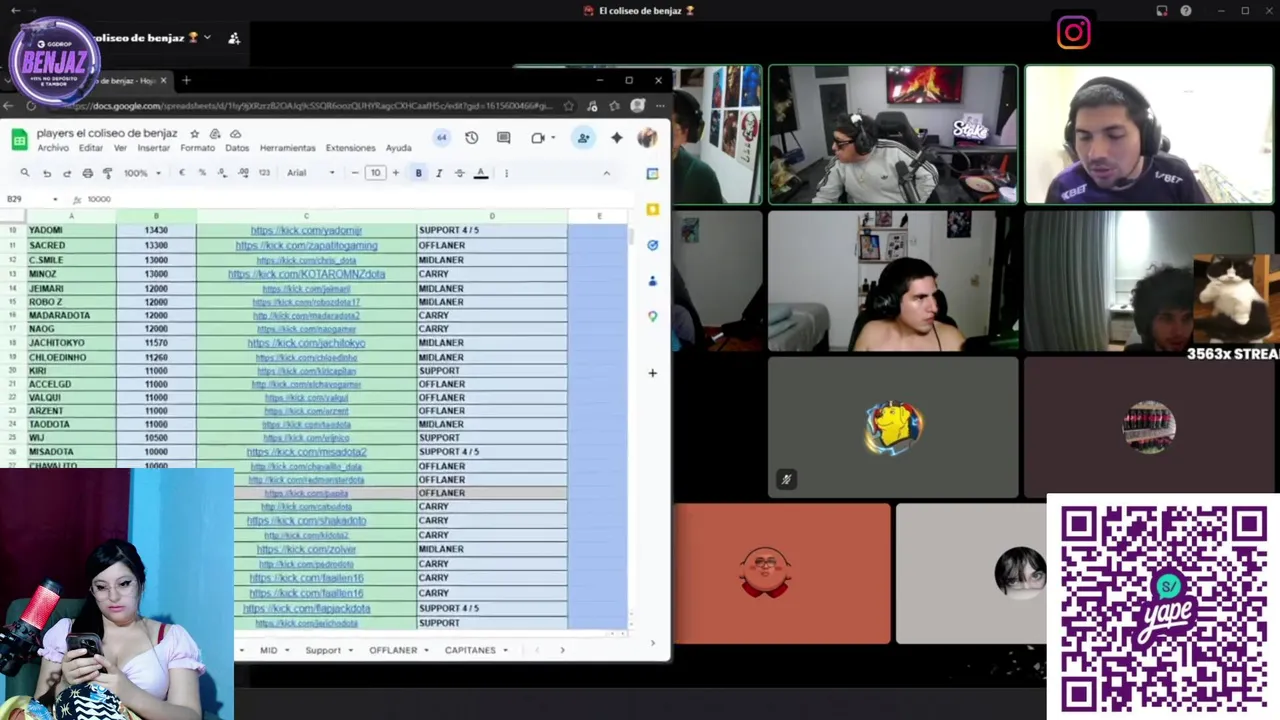Toggle strikethrough formatting

tap(460, 173)
